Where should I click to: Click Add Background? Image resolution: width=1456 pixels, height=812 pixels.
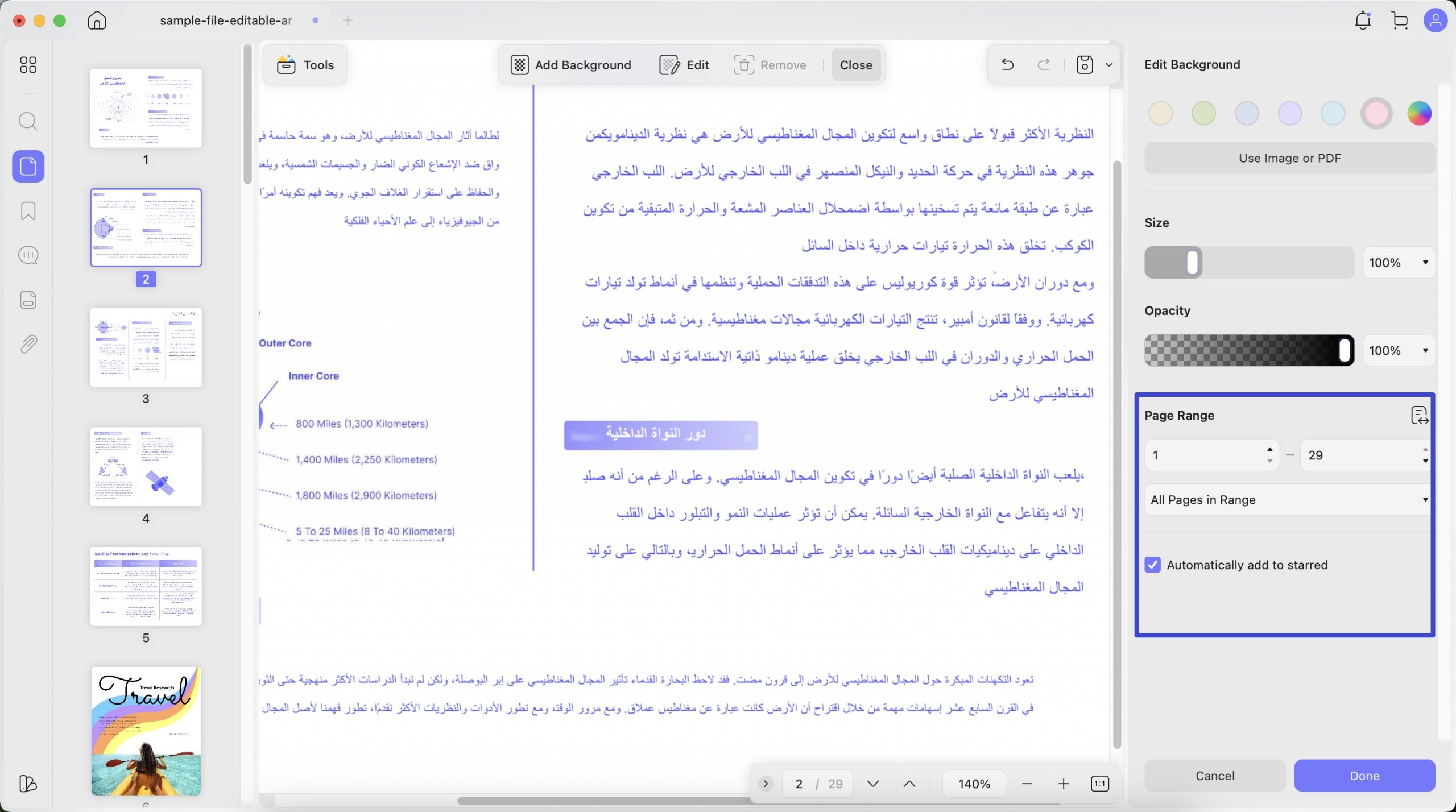570,65
